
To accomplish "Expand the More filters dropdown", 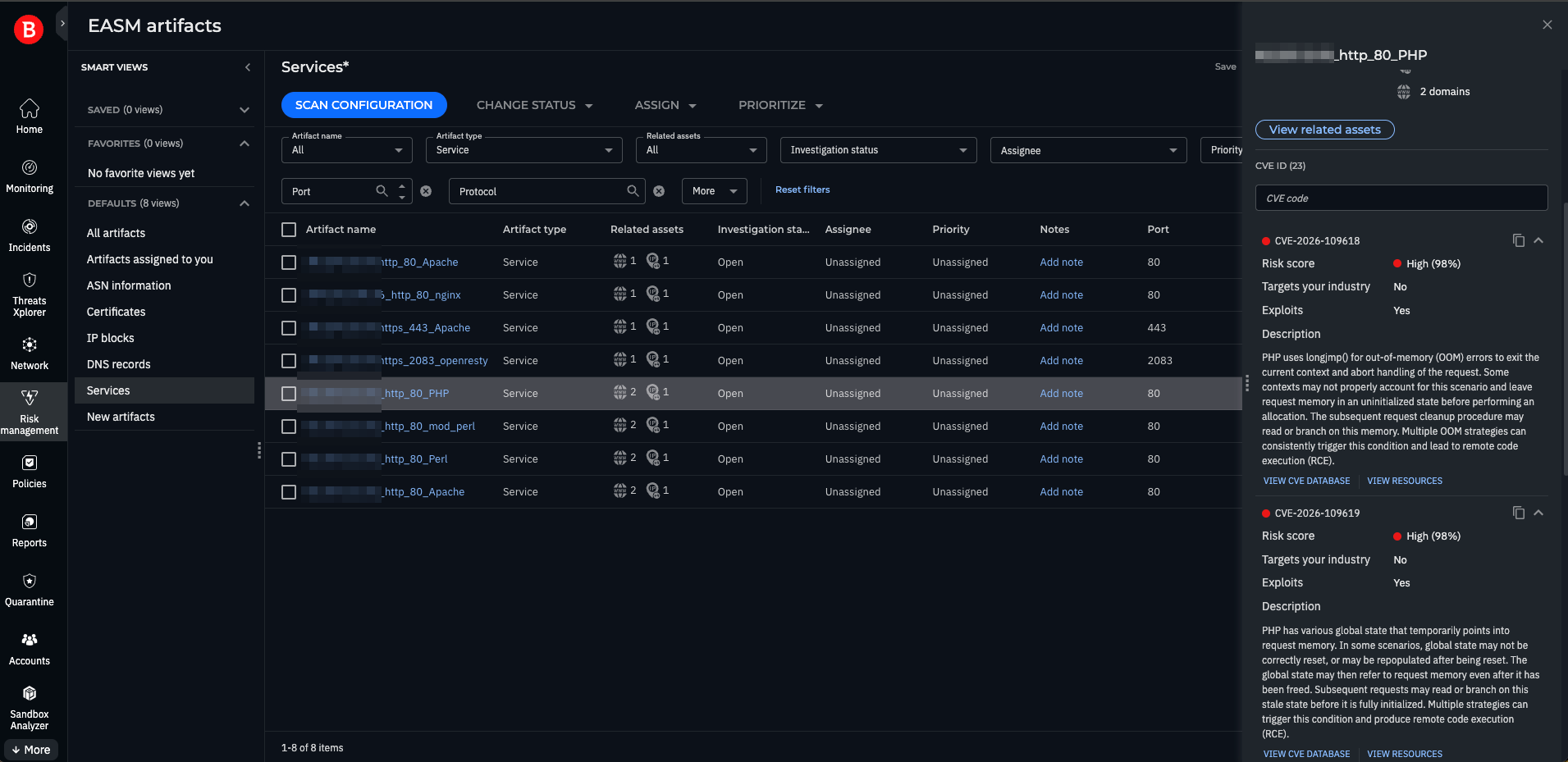I will coord(715,191).
